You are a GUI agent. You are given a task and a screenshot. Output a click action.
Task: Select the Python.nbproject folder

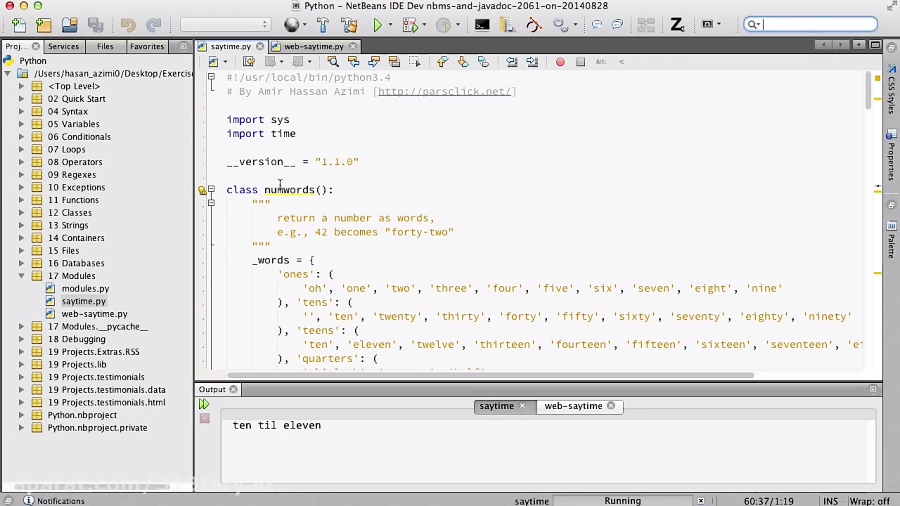[x=82, y=415]
